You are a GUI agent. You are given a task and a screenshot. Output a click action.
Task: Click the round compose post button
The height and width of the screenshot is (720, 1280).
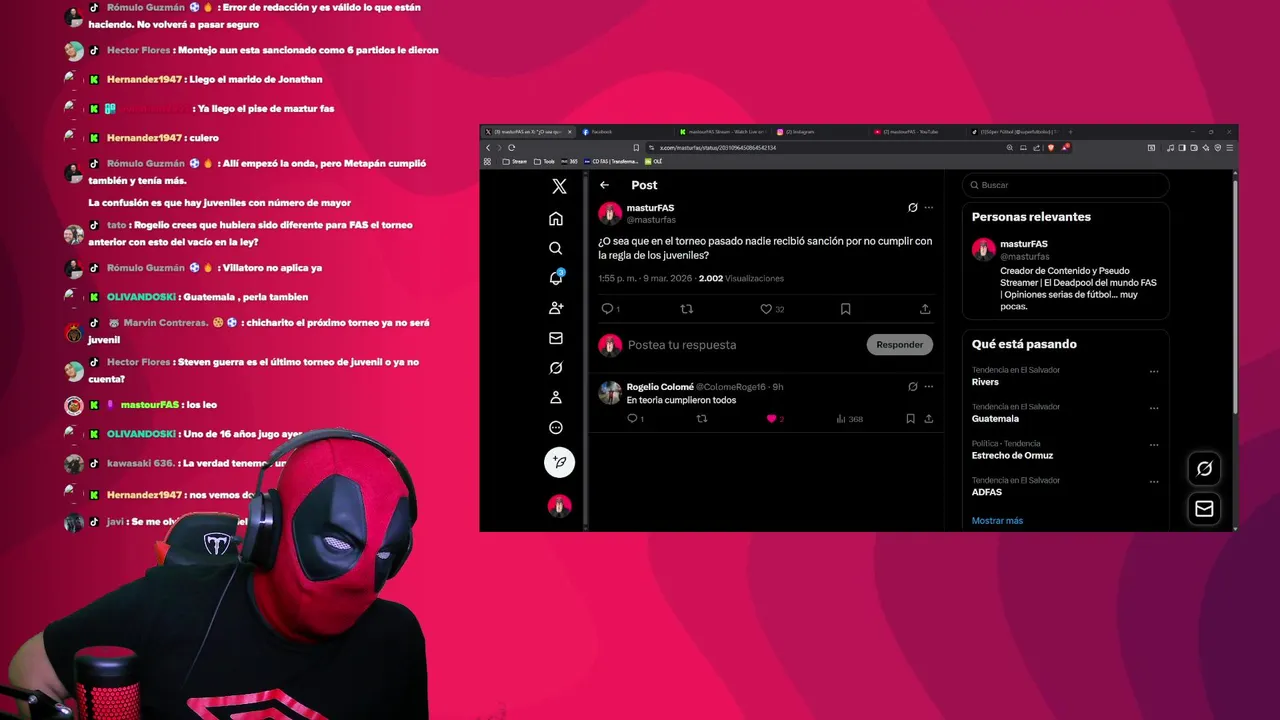click(559, 462)
